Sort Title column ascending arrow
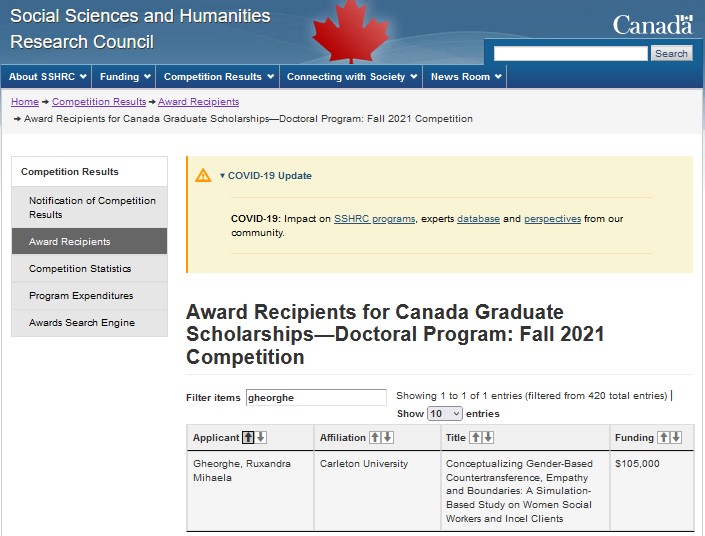The height and width of the screenshot is (536, 705). pos(476,438)
